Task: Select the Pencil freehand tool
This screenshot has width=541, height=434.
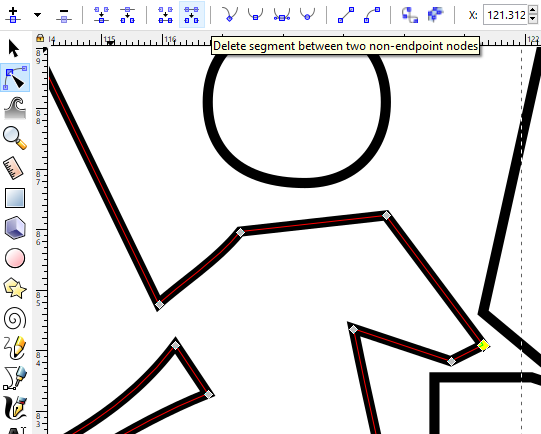Action: [x=15, y=348]
